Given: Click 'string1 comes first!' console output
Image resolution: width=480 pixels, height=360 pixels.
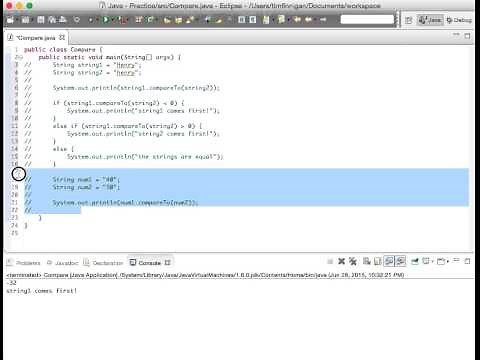Looking at the screenshot, I should tap(42, 291).
